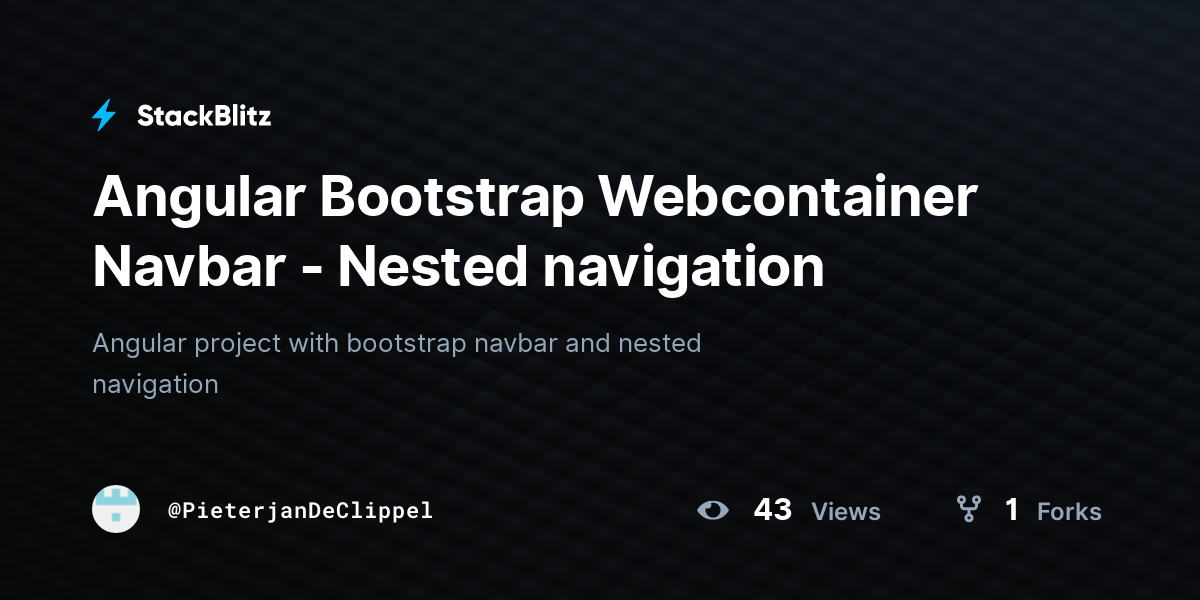Image resolution: width=1200 pixels, height=600 pixels.
Task: Click the Views label
Action: click(x=846, y=511)
